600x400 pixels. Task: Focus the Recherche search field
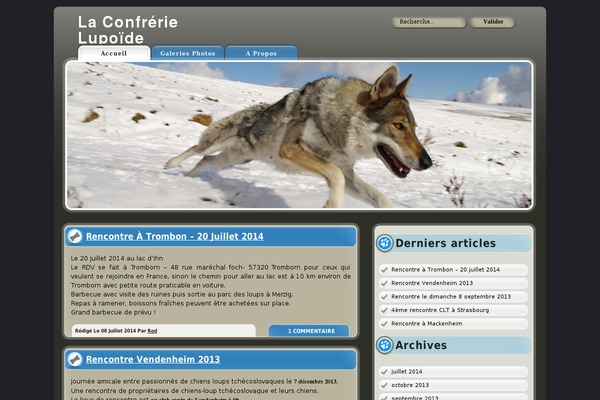click(x=429, y=22)
